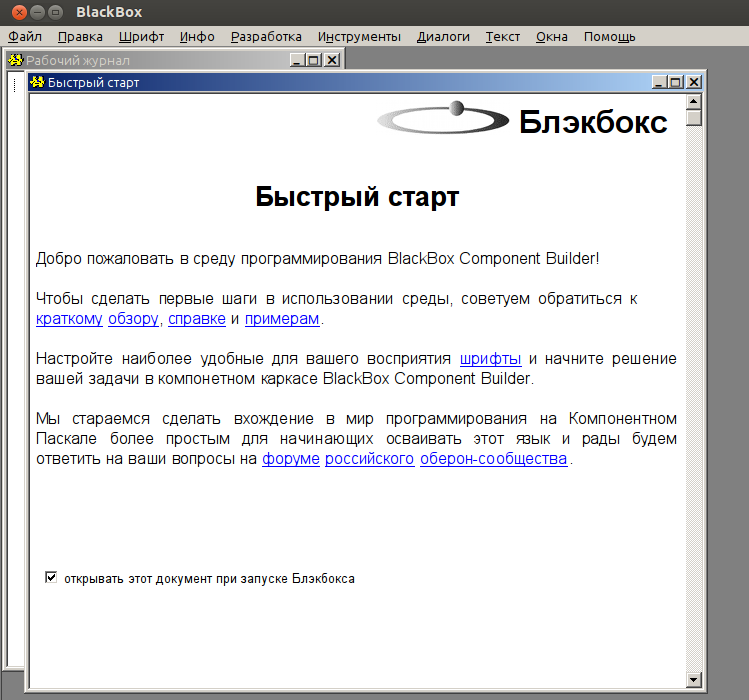Maximize the Рабочий журнал window
This screenshot has width=749, height=700.
point(314,60)
